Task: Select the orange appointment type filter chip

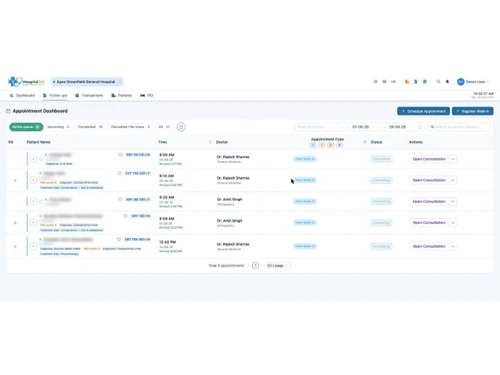Action: tap(322, 145)
